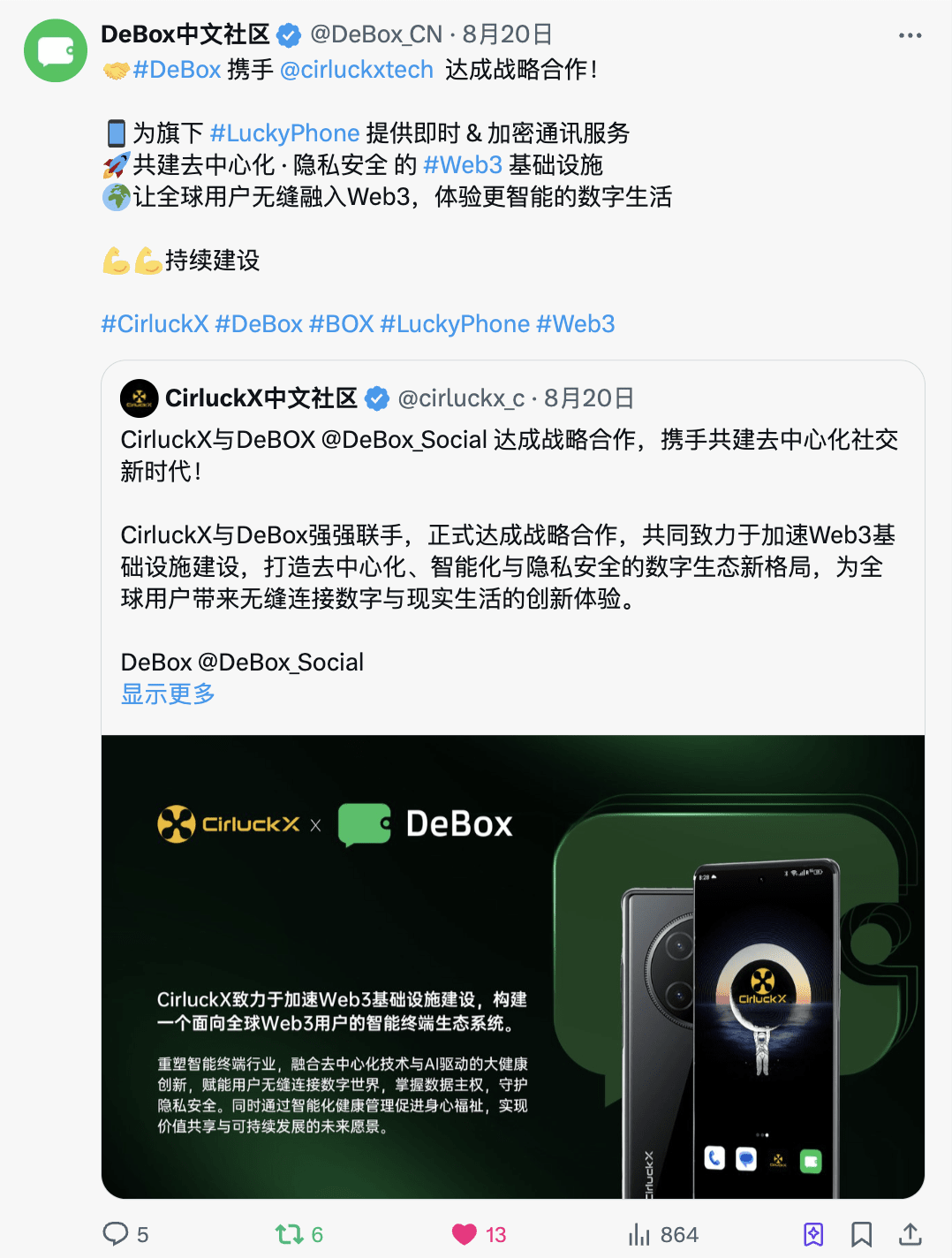Open the @DeBox_CN handle
Viewport: 952px width, 1258px height.
376,34
